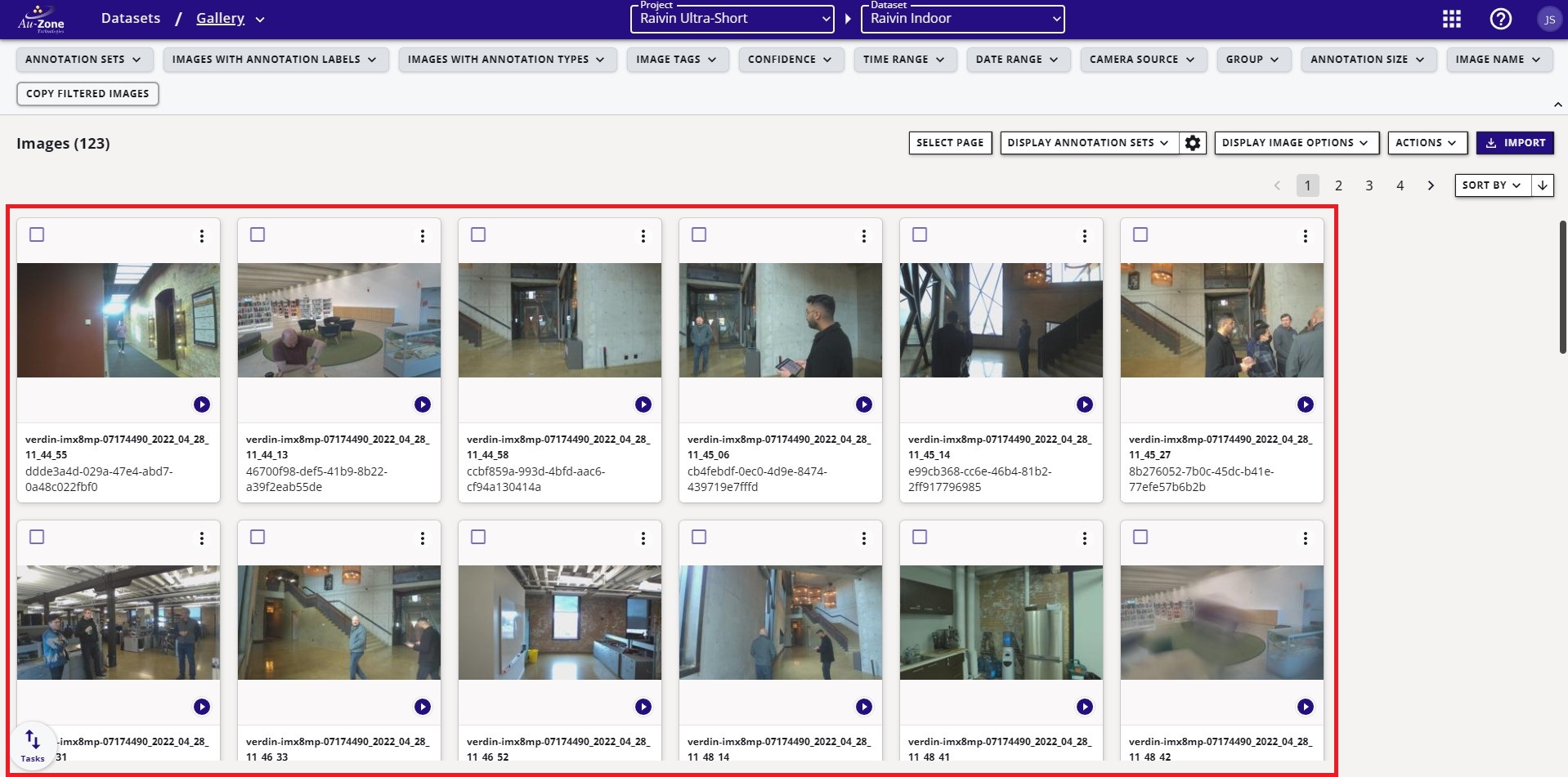Play the 11_44_55 image sequence
Screen dimensions: 1568x777
tap(202, 404)
